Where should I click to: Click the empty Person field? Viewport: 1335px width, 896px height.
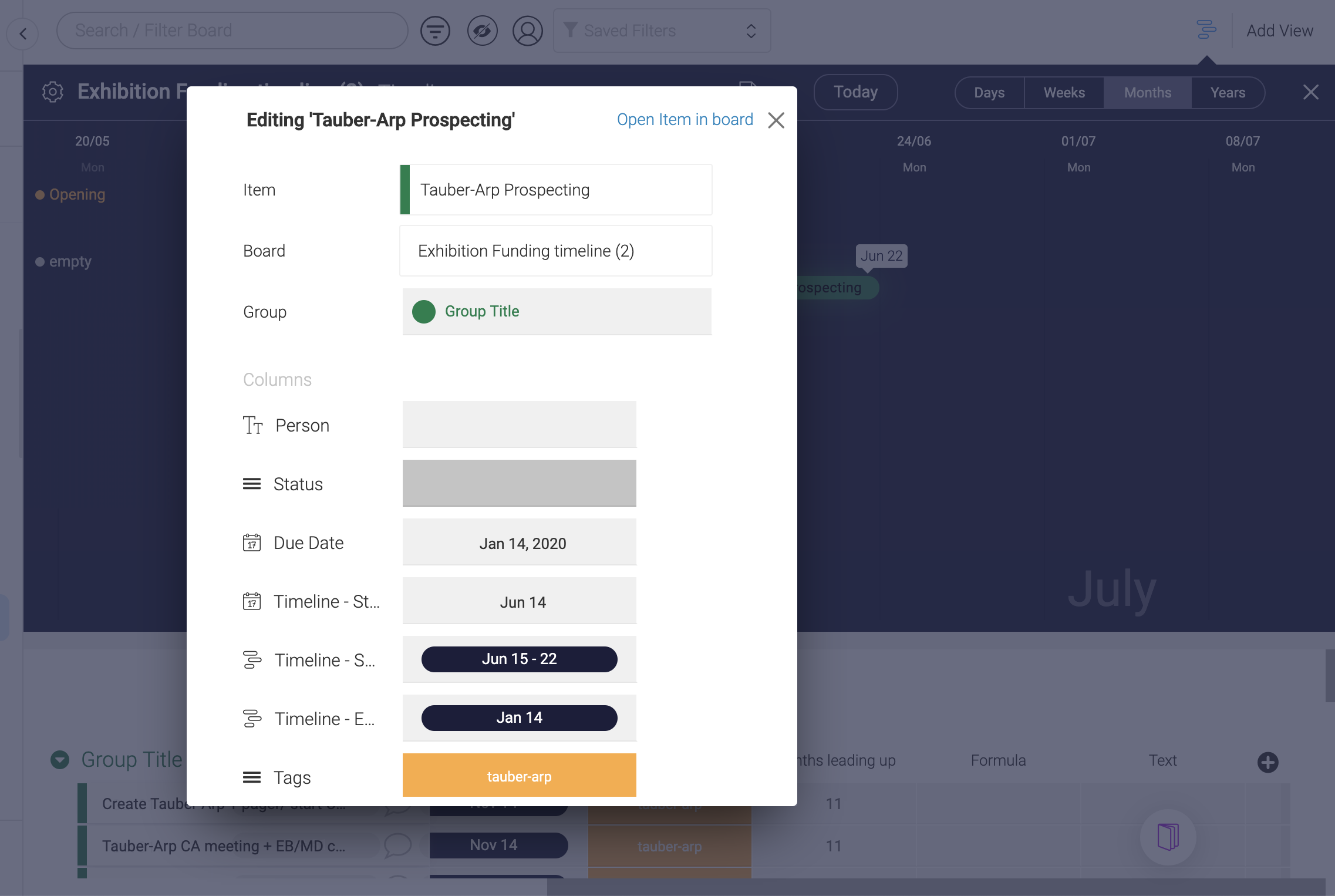point(519,425)
